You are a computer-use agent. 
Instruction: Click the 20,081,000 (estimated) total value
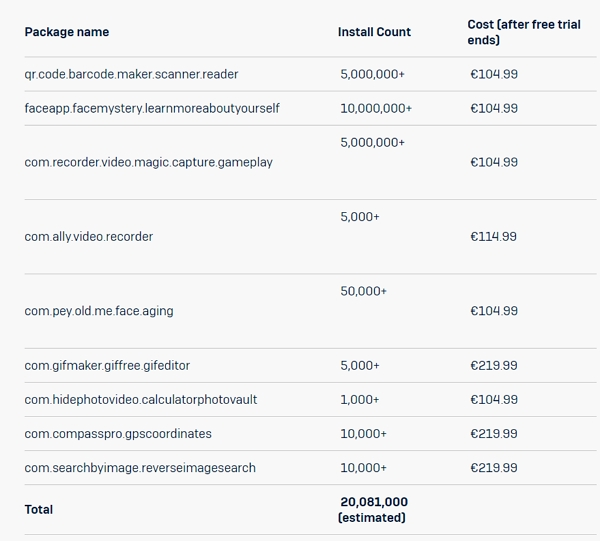click(x=373, y=510)
